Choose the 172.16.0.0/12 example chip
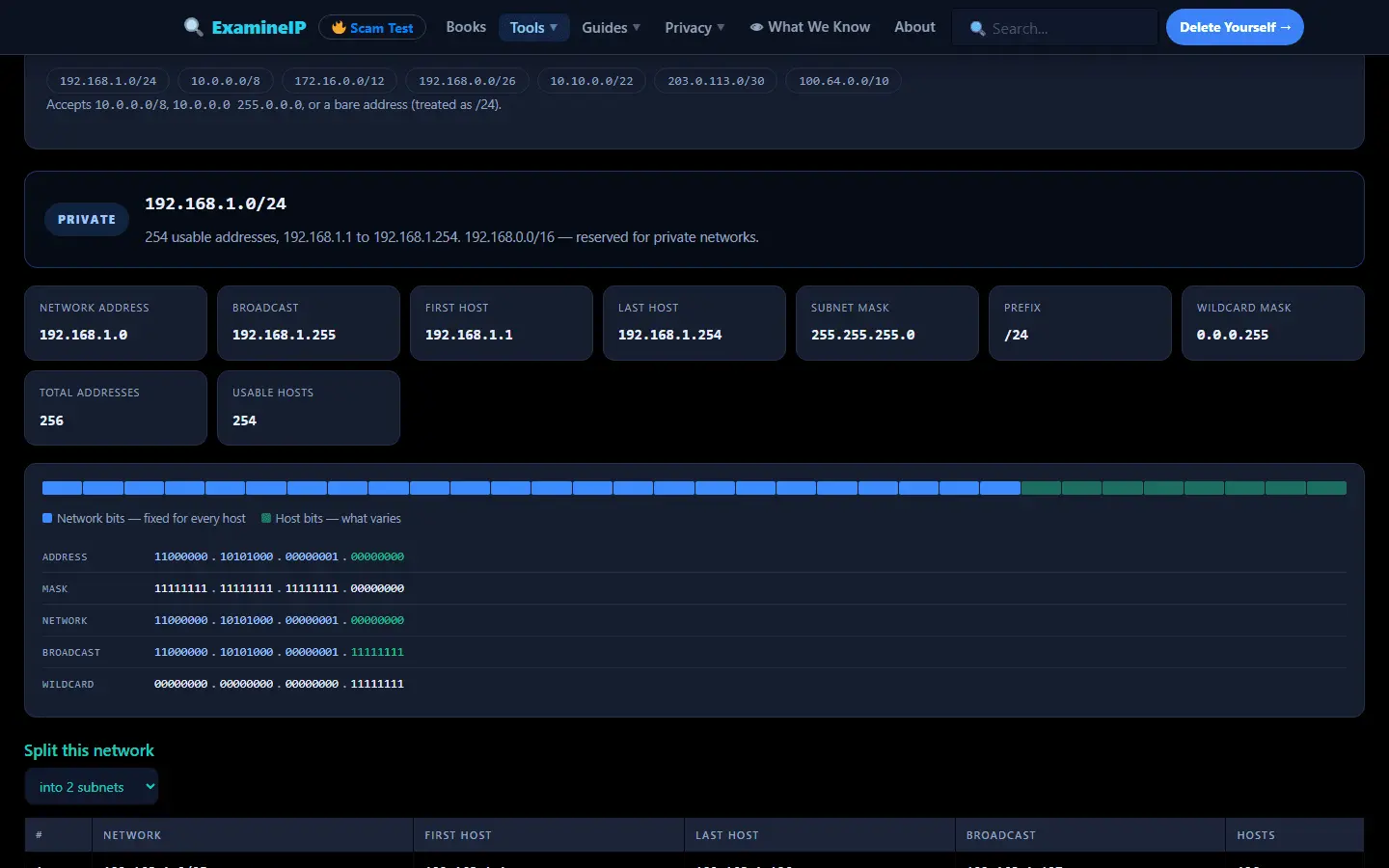Image resolution: width=1389 pixels, height=868 pixels. click(340, 81)
